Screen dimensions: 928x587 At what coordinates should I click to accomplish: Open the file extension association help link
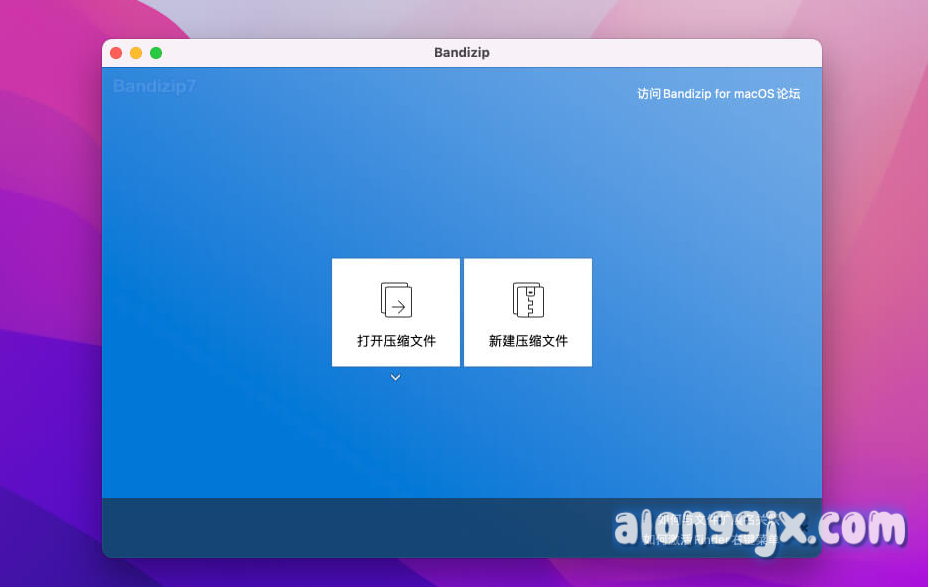pos(720,518)
